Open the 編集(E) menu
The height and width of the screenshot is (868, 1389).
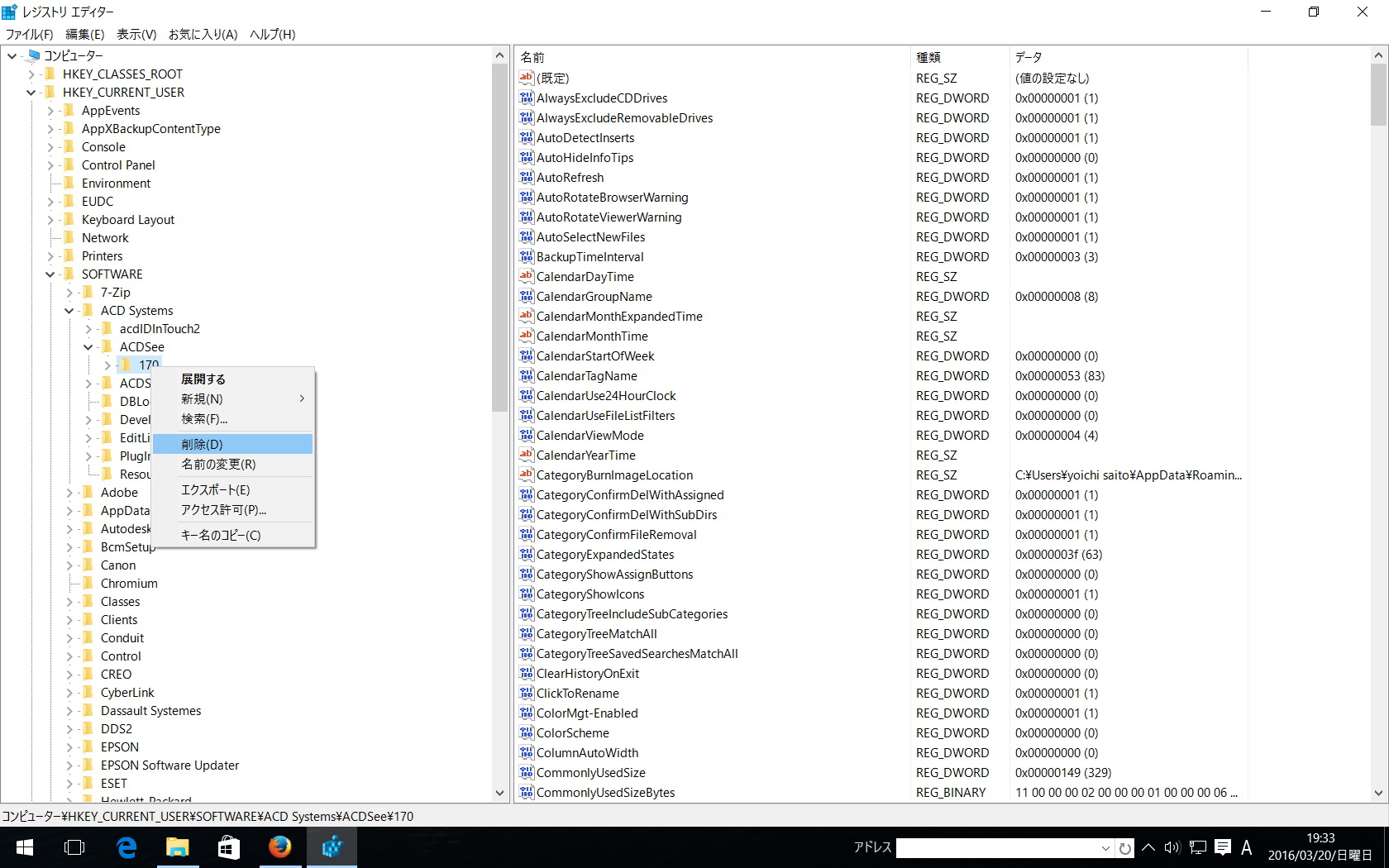point(84,34)
